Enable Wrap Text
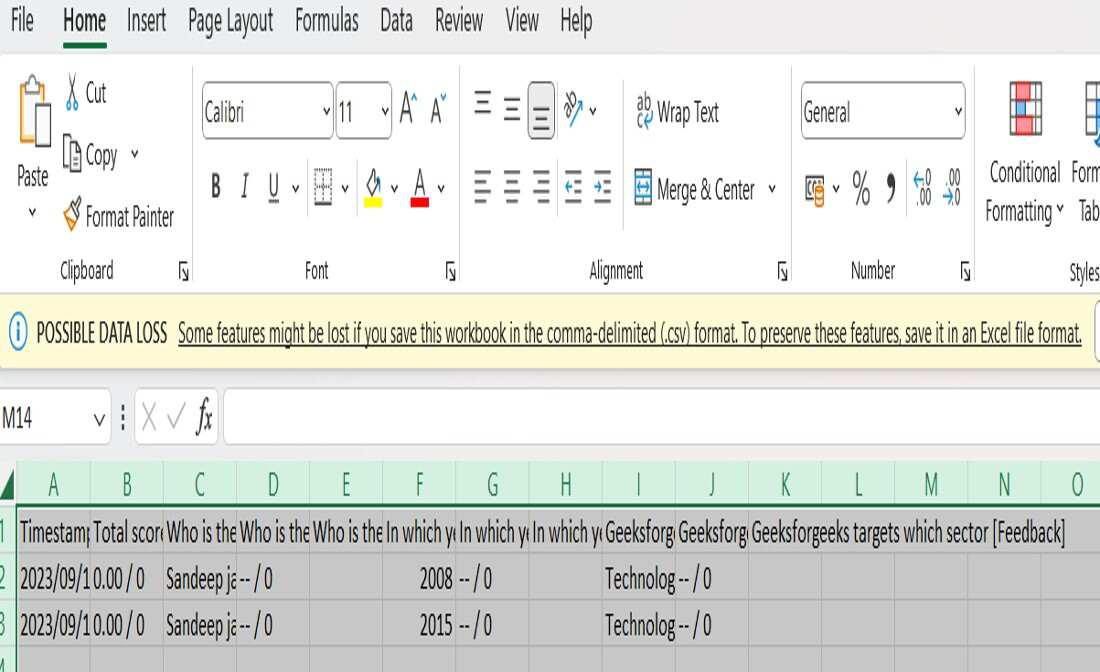Screen dimensions: 1100x672 click(x=677, y=111)
